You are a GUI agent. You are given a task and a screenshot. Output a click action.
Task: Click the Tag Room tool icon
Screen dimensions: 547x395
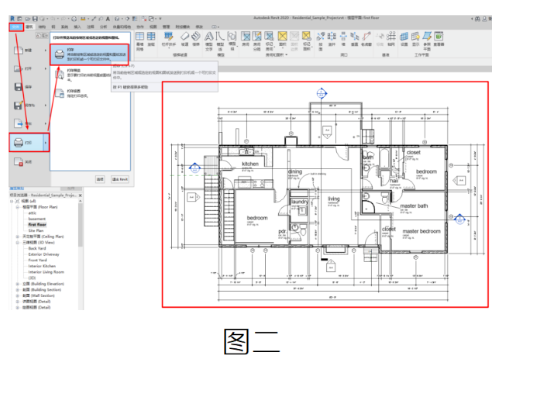tap(269, 36)
